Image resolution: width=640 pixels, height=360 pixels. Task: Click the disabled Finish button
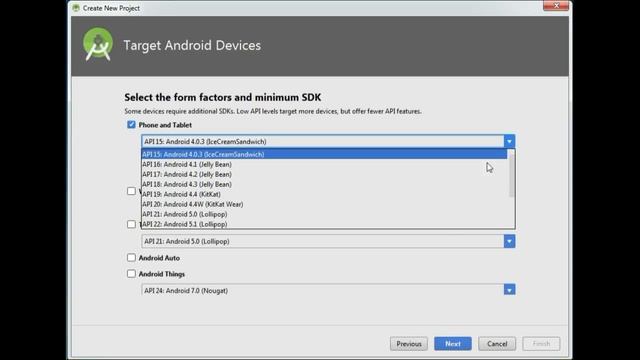541,344
